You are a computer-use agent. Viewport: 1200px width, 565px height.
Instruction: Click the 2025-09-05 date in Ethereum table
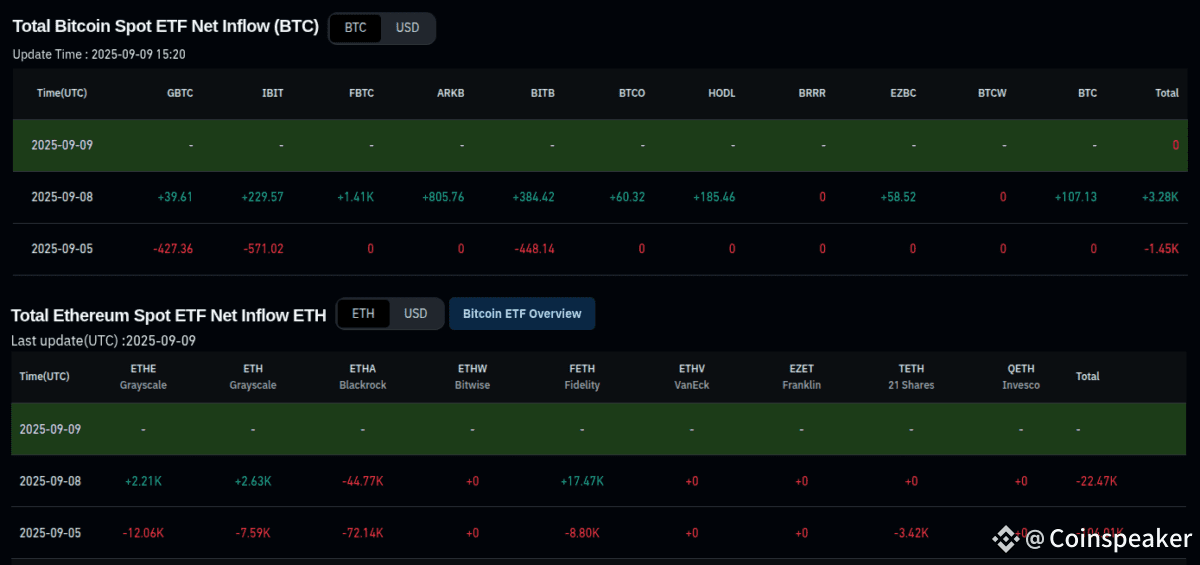tap(50, 533)
